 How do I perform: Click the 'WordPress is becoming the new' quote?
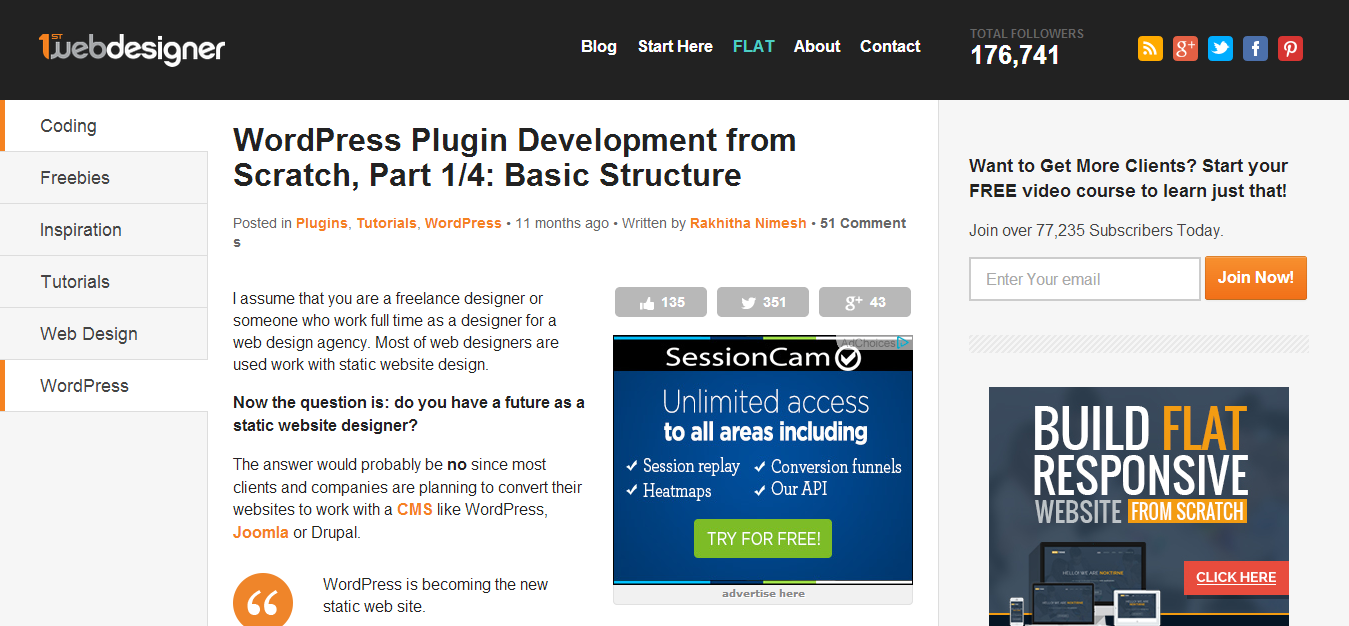[436, 595]
